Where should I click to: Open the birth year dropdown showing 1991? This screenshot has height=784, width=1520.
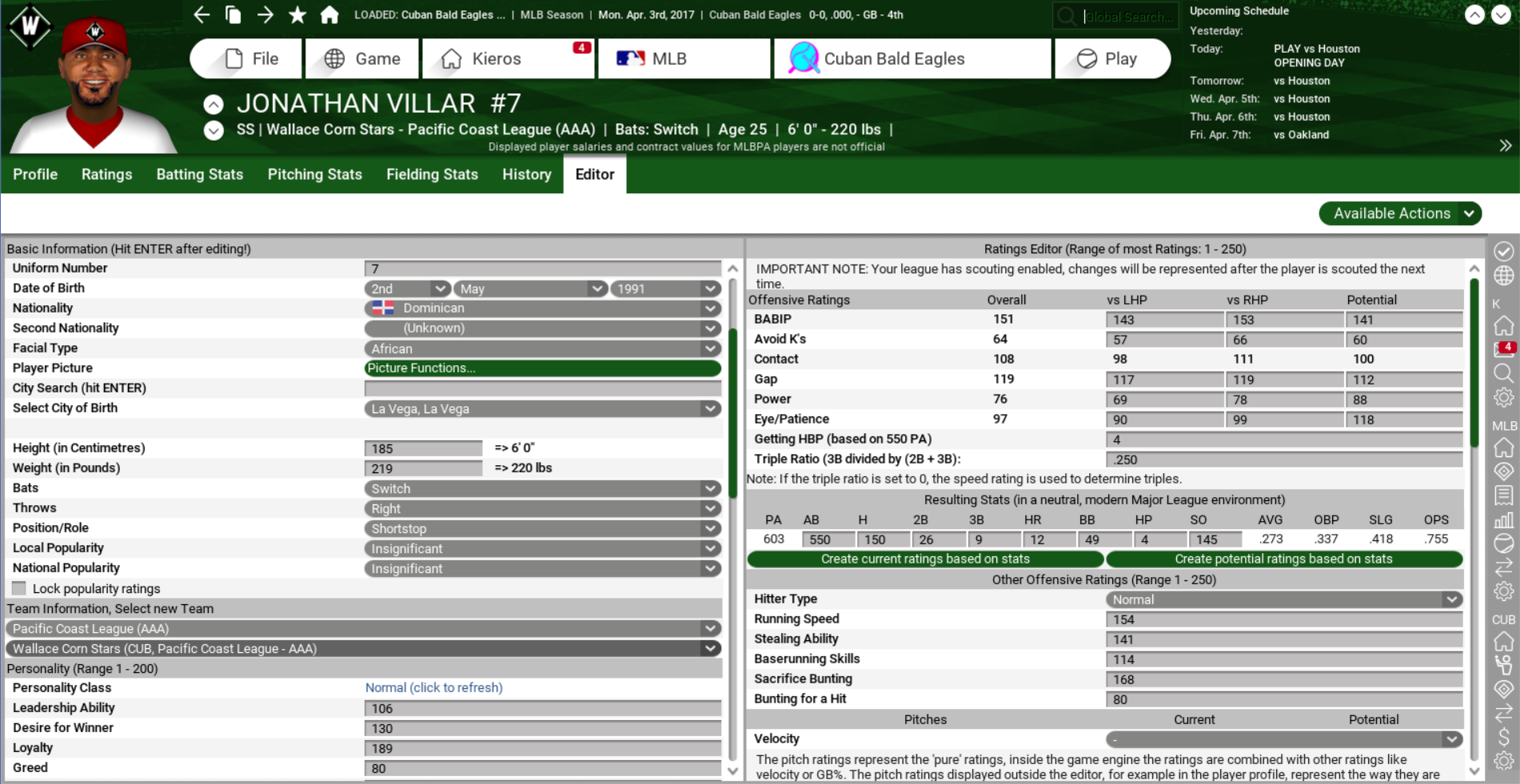pos(665,289)
